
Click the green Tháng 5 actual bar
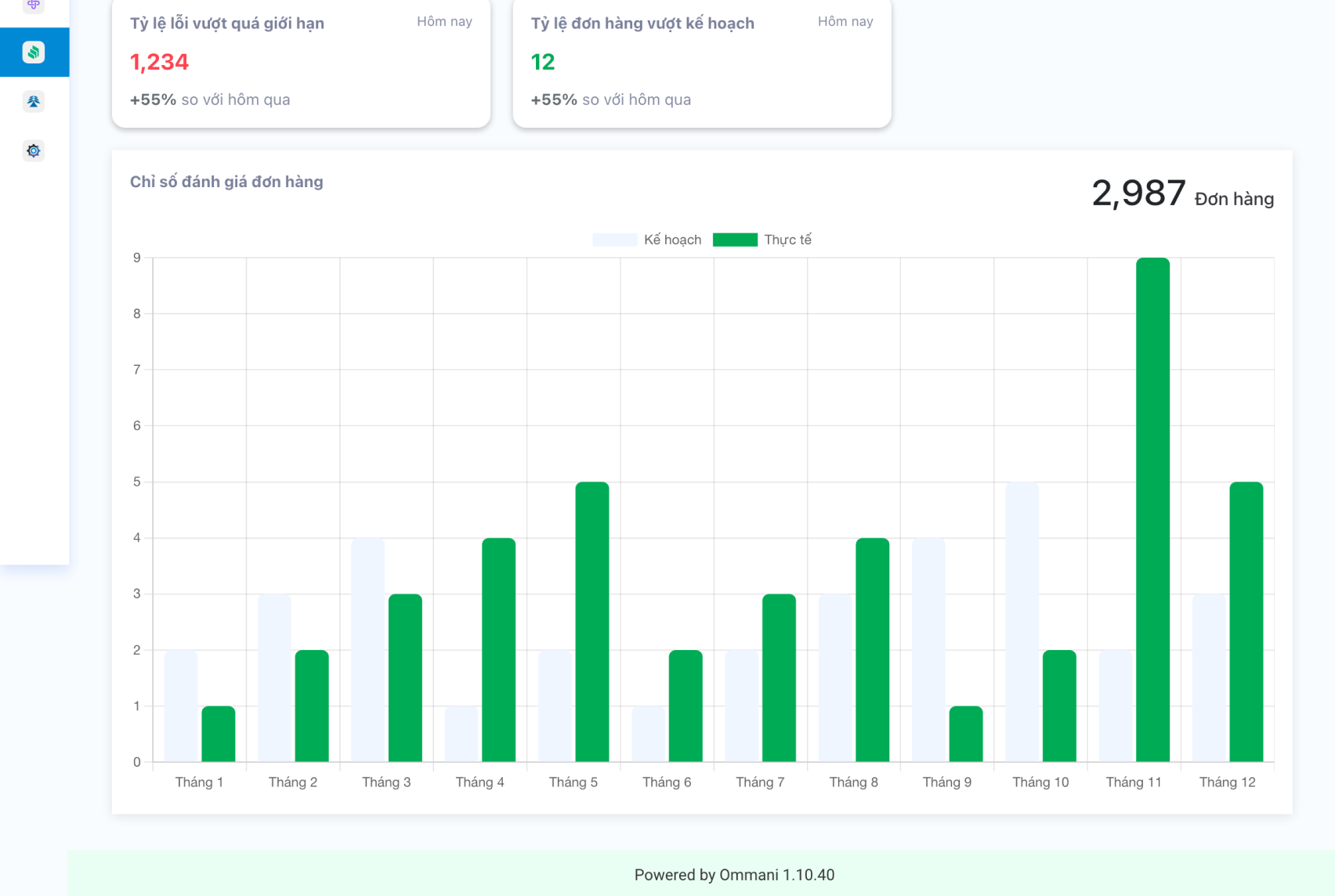click(x=592, y=621)
